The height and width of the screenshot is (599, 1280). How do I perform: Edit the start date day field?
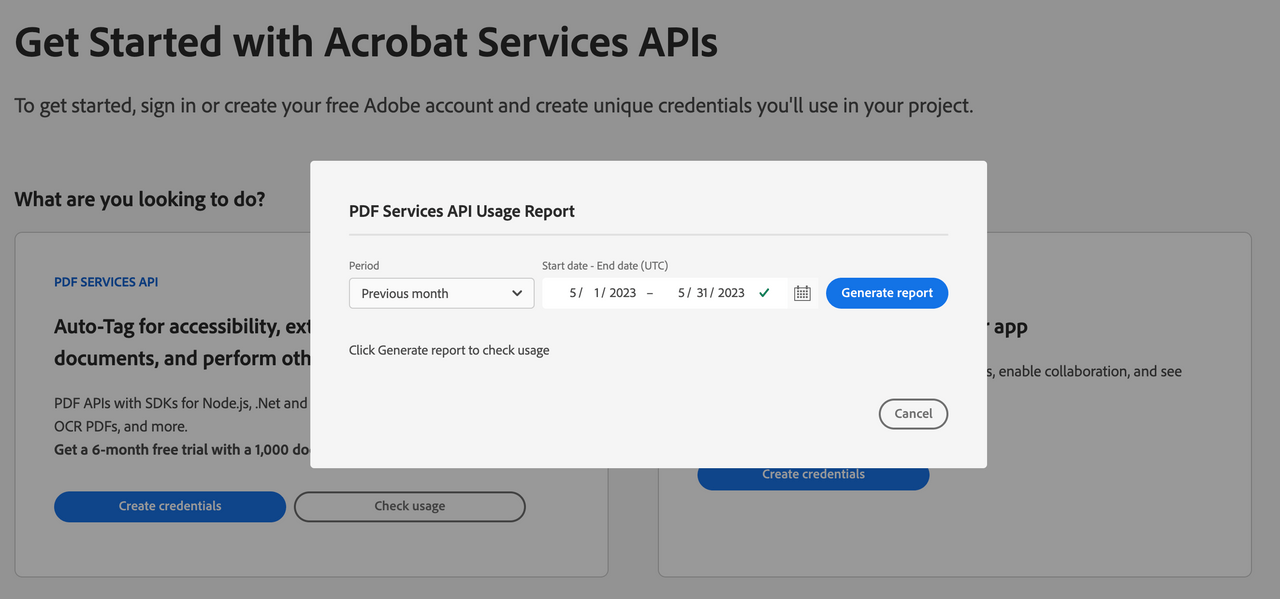click(x=598, y=293)
